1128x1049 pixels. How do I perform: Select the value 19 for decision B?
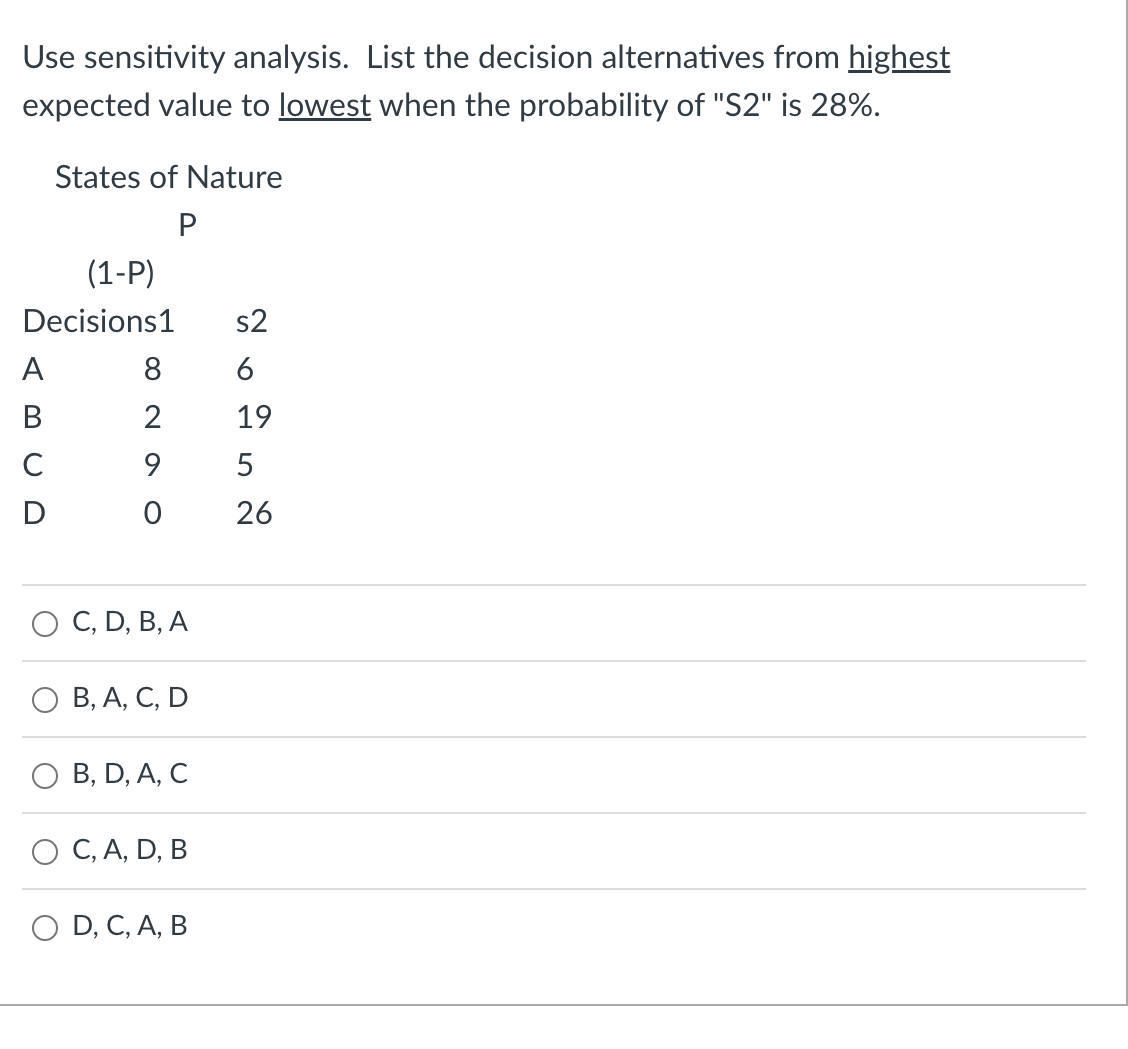(255, 417)
